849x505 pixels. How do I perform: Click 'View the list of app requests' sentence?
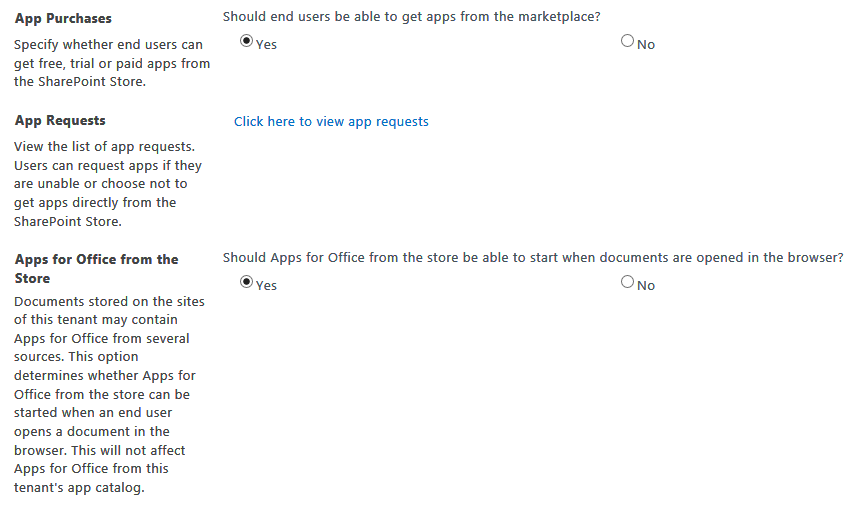tap(104, 147)
